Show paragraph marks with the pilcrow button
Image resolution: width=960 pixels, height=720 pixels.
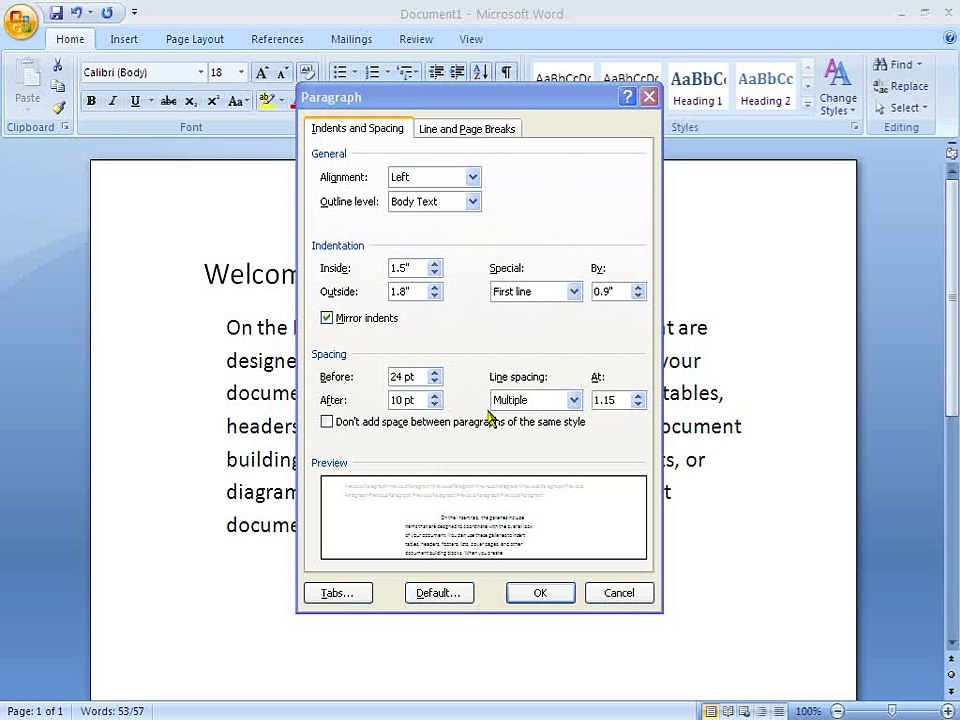coord(506,72)
